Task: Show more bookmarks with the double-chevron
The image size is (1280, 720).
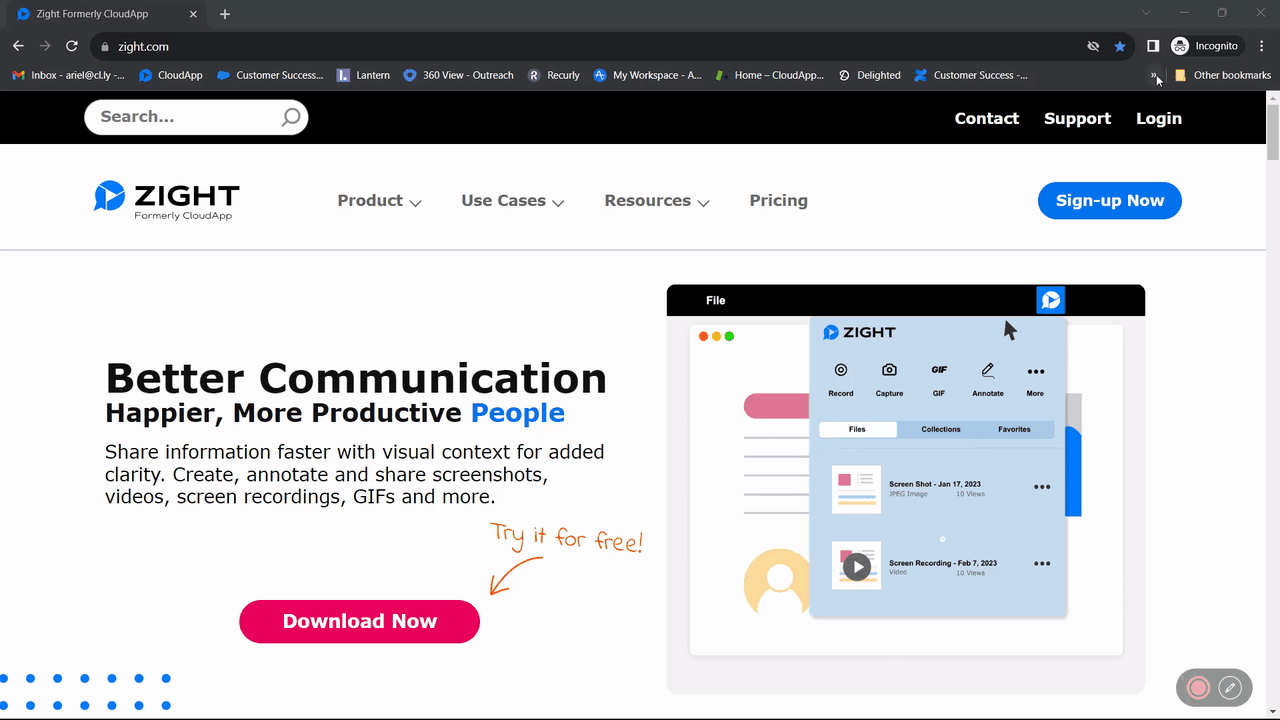Action: point(1154,75)
